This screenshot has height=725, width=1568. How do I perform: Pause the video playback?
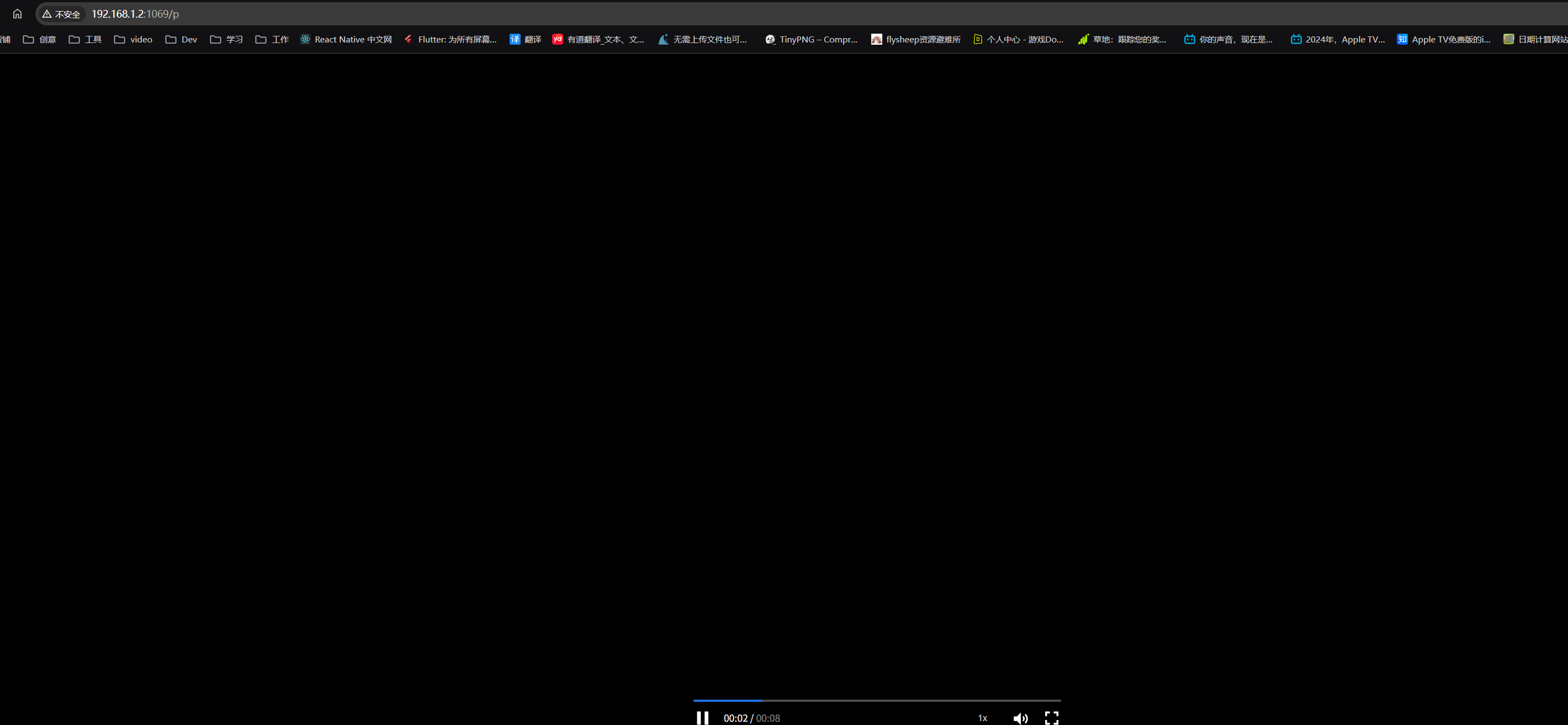(x=702, y=718)
